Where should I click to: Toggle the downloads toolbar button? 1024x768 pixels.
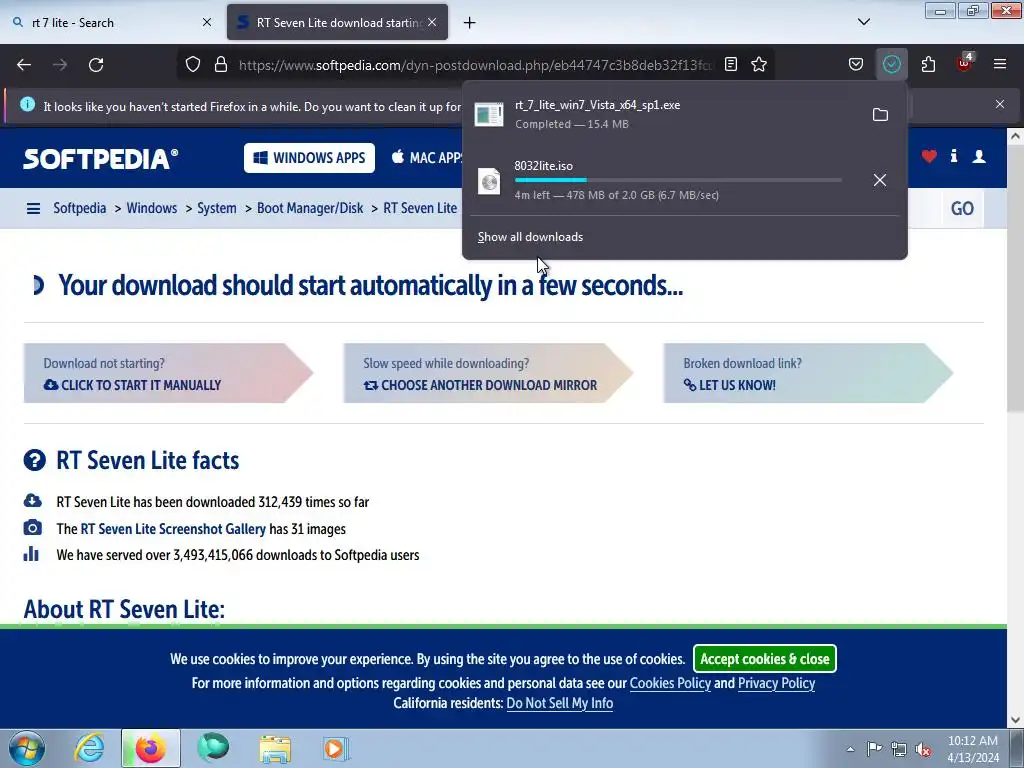pos(891,65)
